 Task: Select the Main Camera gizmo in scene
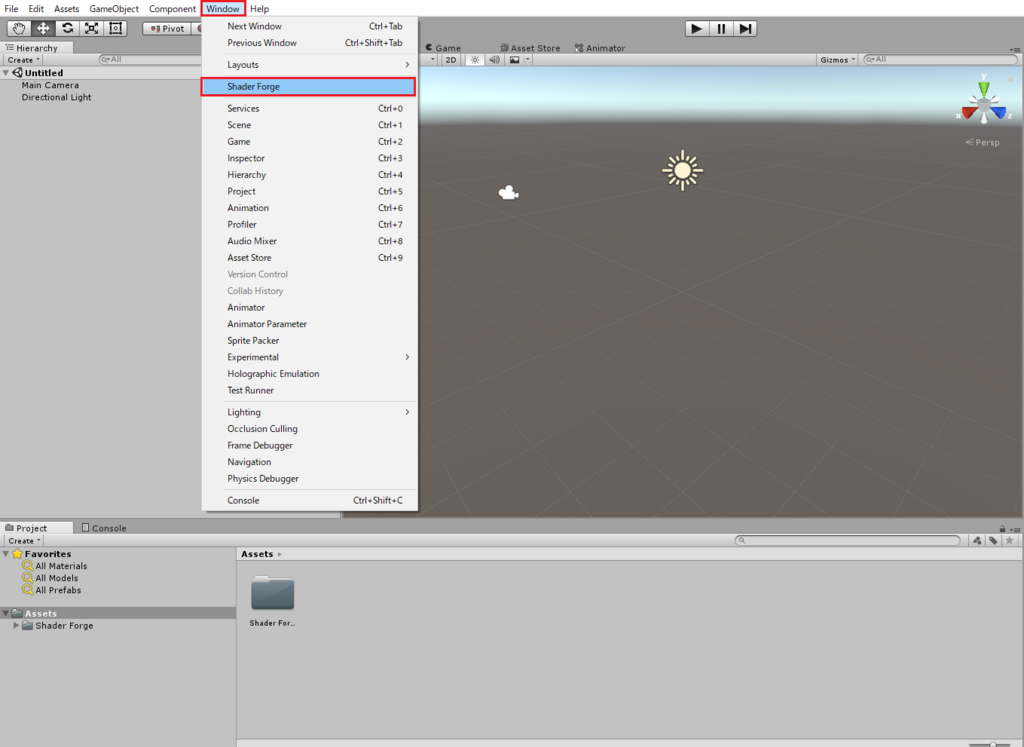pyautogui.click(x=508, y=193)
